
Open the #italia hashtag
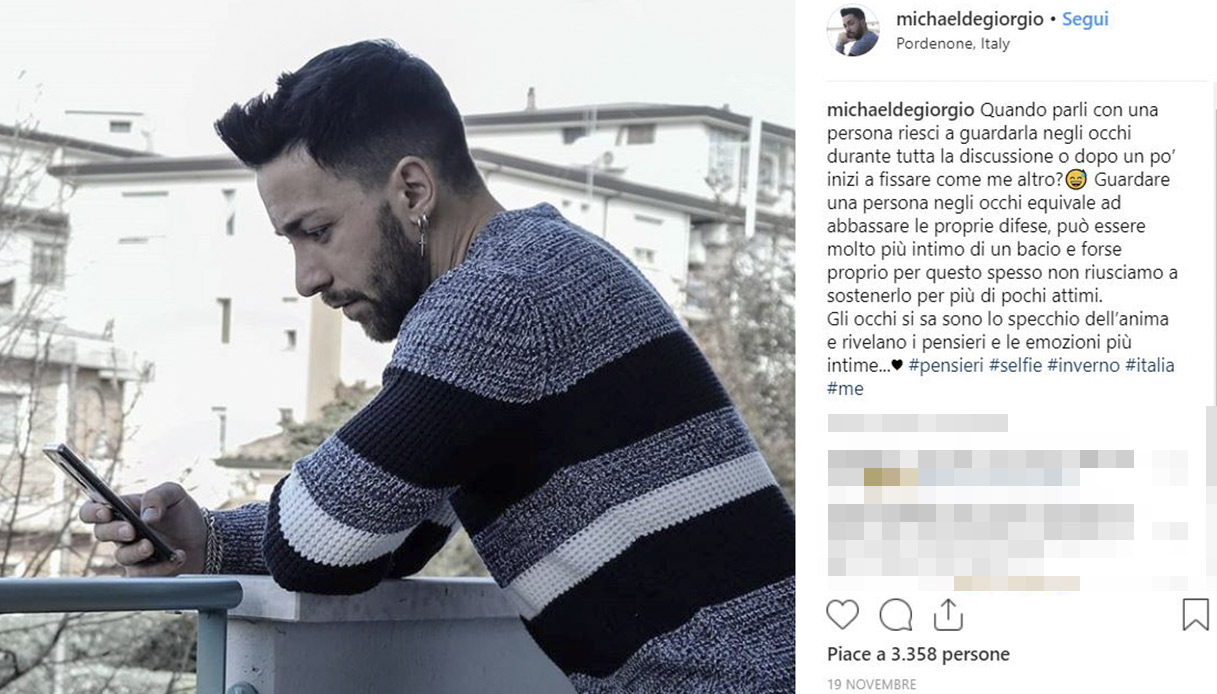[1150, 365]
